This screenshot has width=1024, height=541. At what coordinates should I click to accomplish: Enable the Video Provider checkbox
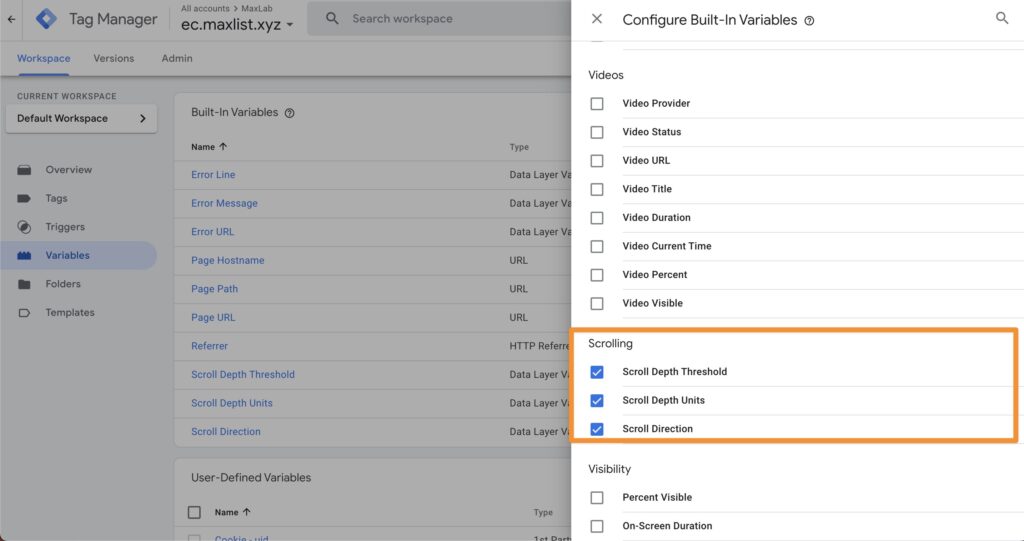click(x=597, y=104)
